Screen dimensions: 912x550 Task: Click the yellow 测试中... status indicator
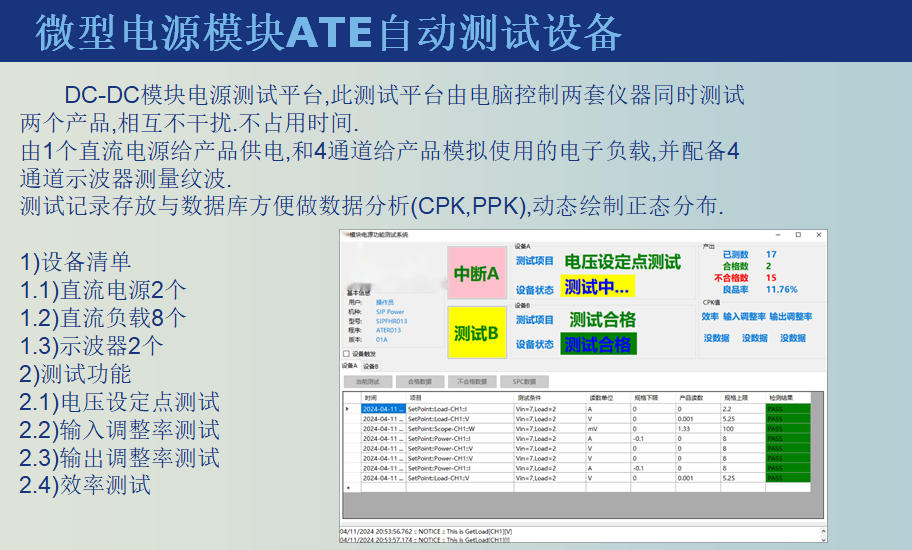pos(597,287)
